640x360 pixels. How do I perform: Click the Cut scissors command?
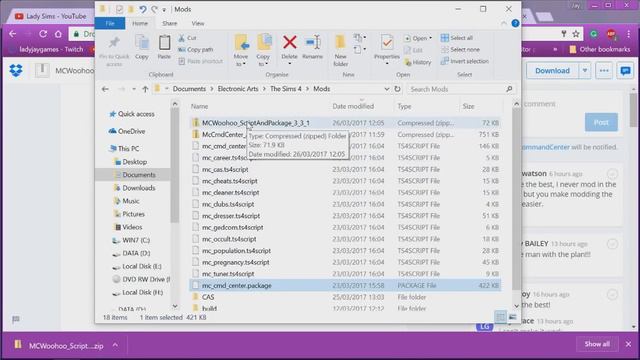point(187,38)
